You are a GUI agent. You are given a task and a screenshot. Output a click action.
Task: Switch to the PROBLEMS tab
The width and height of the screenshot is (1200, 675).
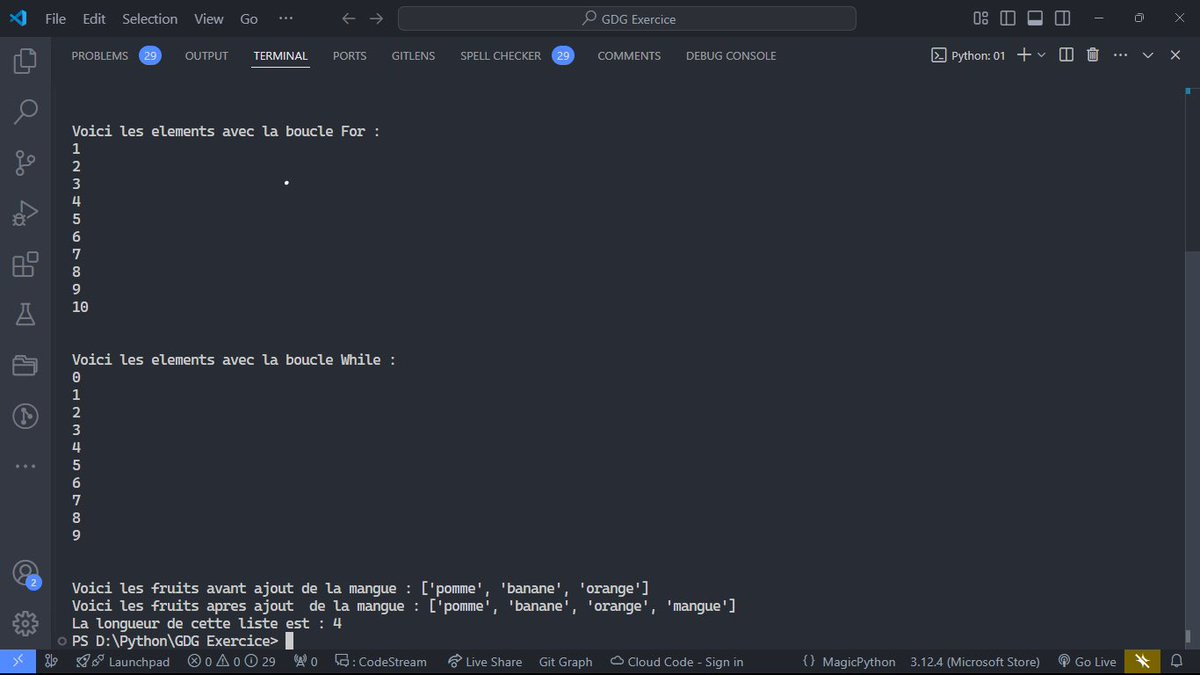[115, 56]
